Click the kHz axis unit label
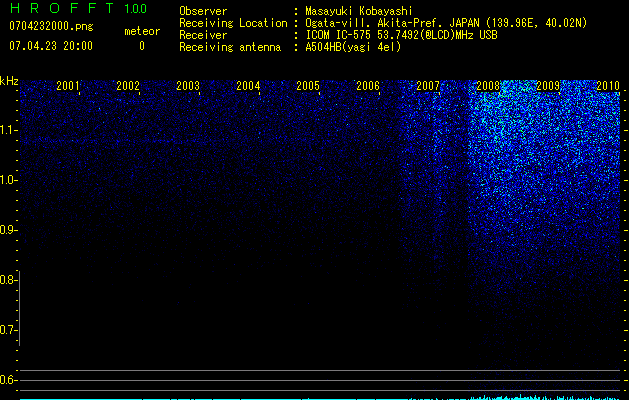The height and width of the screenshot is (400, 629). [x=9, y=81]
